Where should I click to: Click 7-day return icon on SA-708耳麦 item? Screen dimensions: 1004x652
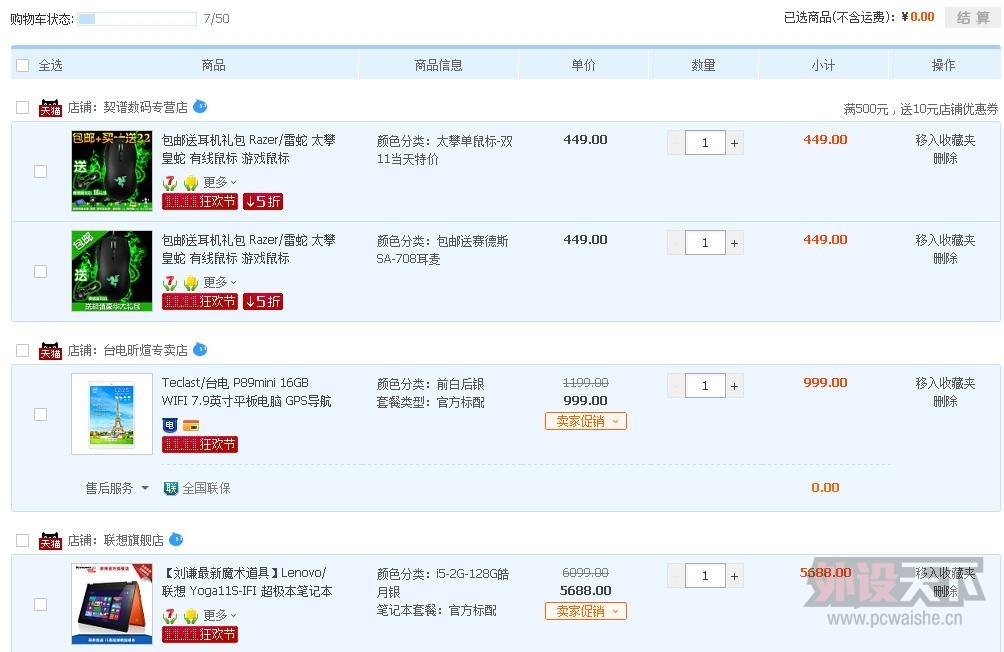pyautogui.click(x=170, y=283)
